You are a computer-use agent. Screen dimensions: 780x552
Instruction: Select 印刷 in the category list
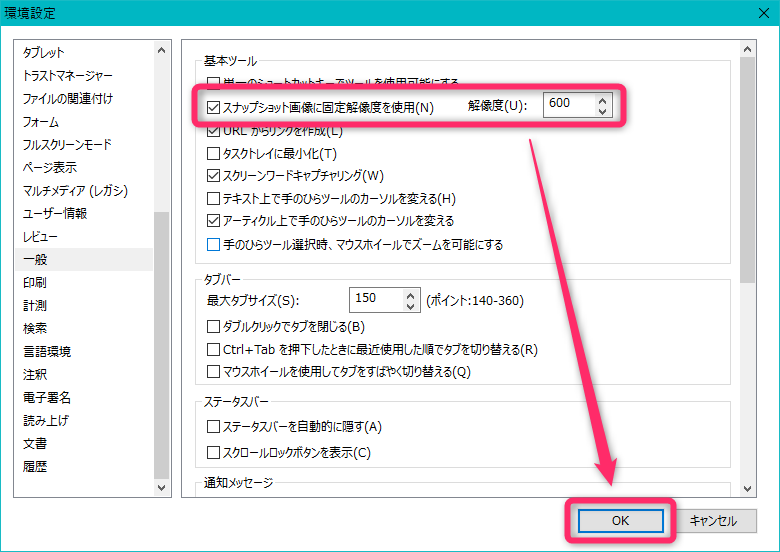point(35,283)
